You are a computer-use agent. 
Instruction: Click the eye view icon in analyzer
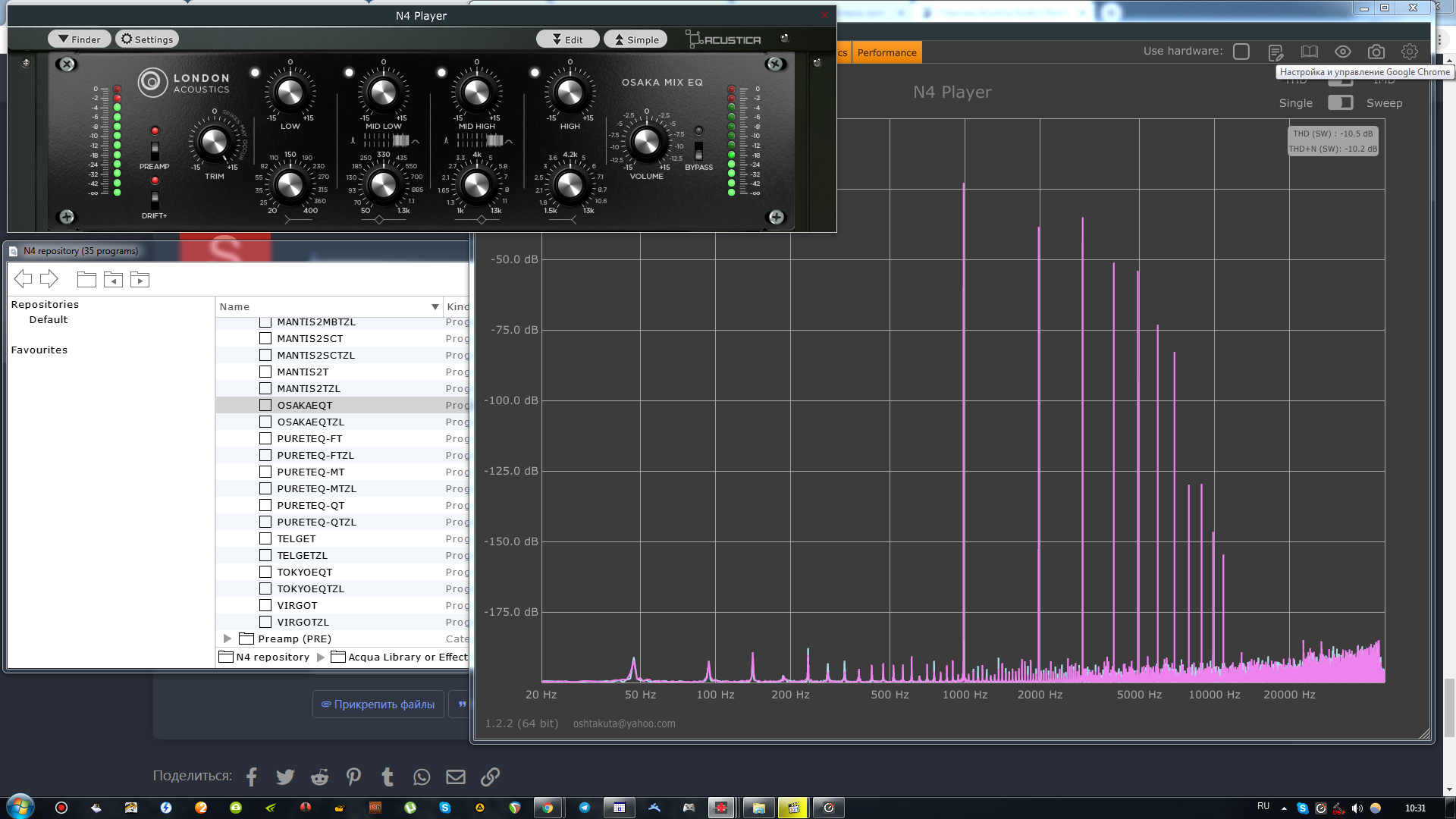click(x=1342, y=52)
